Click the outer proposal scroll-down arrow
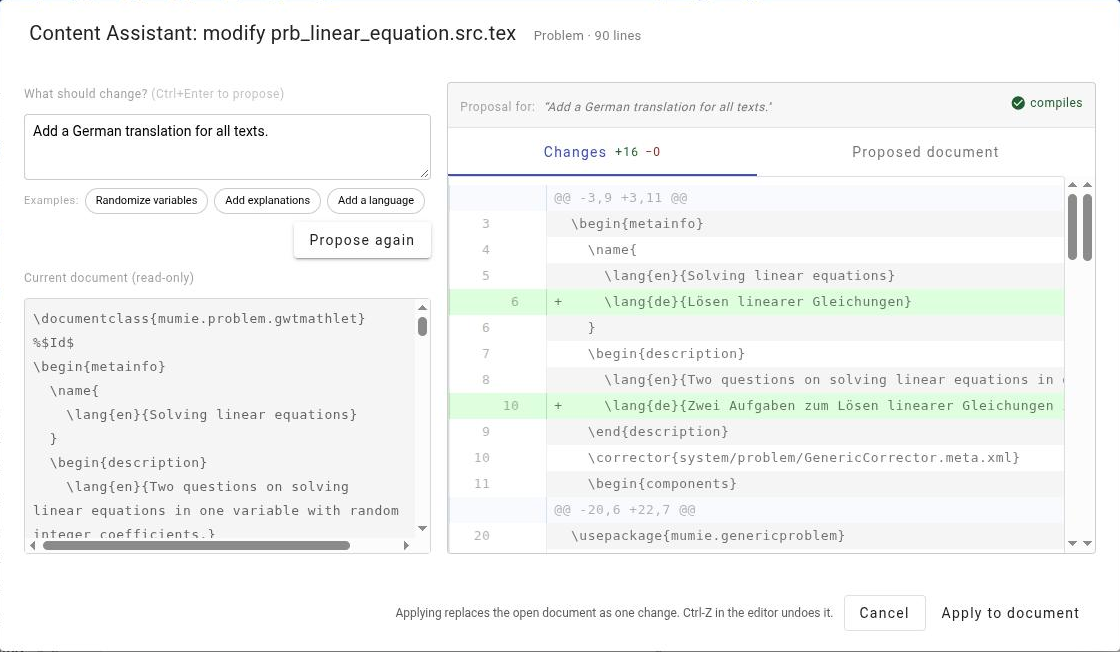This screenshot has width=1120, height=652. [x=1087, y=543]
